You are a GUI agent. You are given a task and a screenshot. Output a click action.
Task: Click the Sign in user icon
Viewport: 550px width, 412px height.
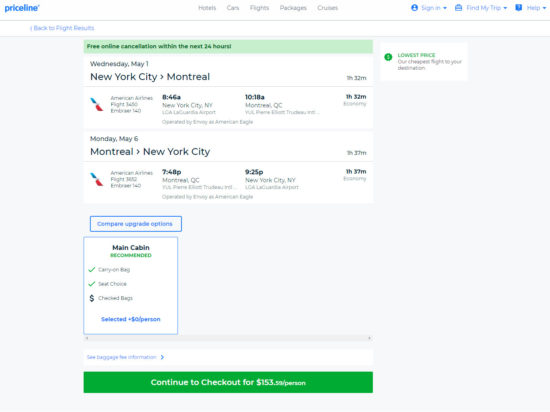[414, 8]
